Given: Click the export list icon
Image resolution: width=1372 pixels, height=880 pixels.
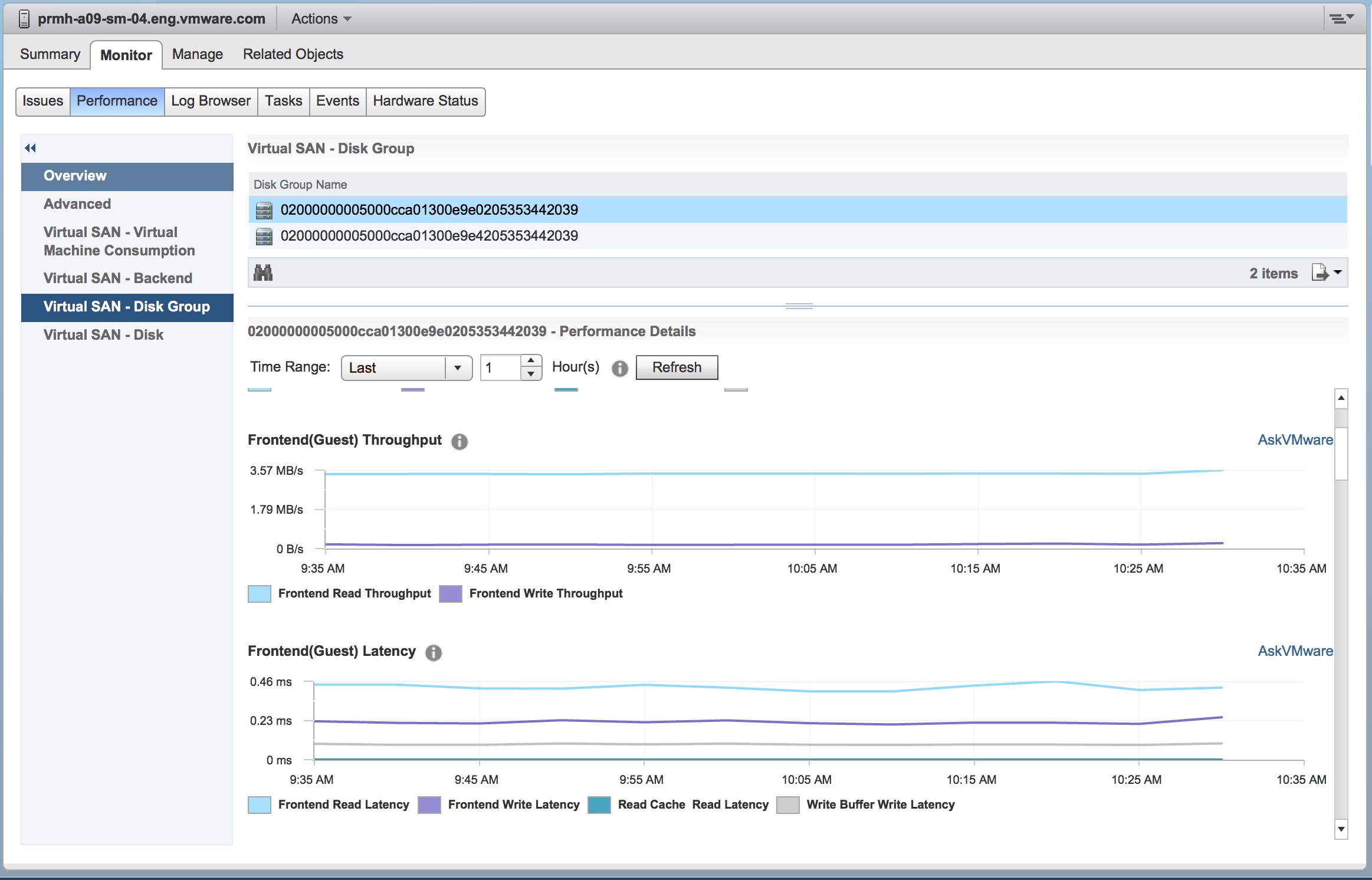Looking at the screenshot, I should tap(1320, 272).
